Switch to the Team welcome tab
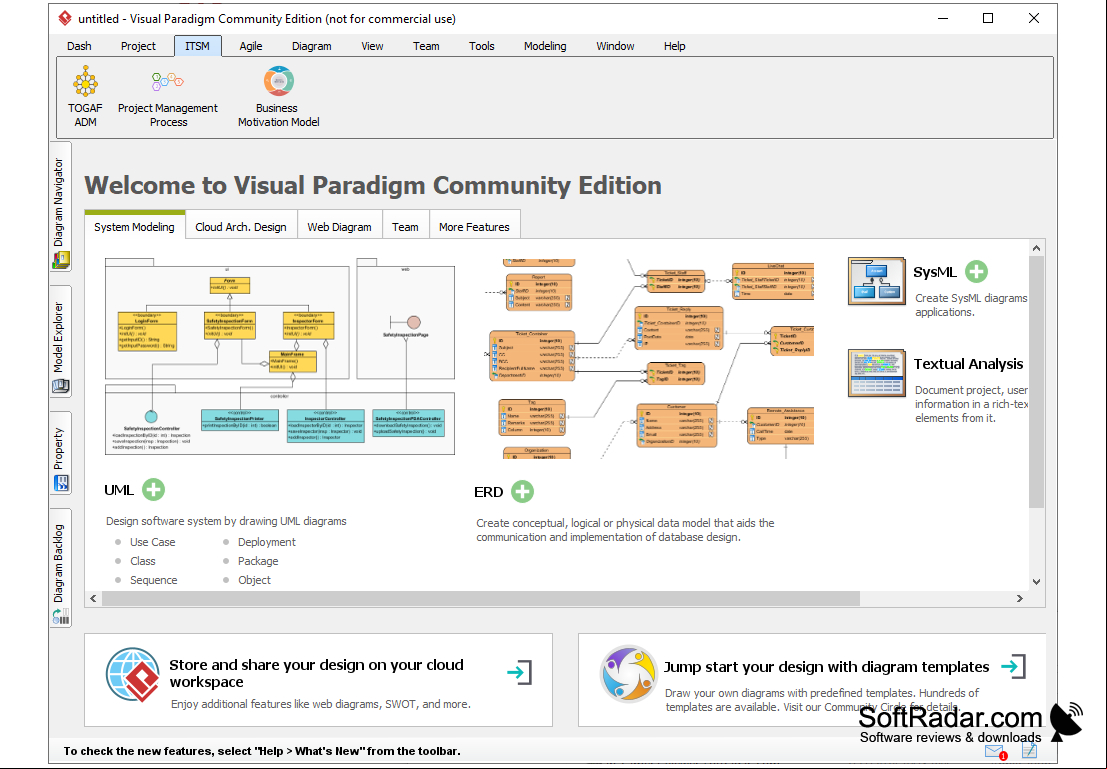1107x769 pixels. (405, 227)
